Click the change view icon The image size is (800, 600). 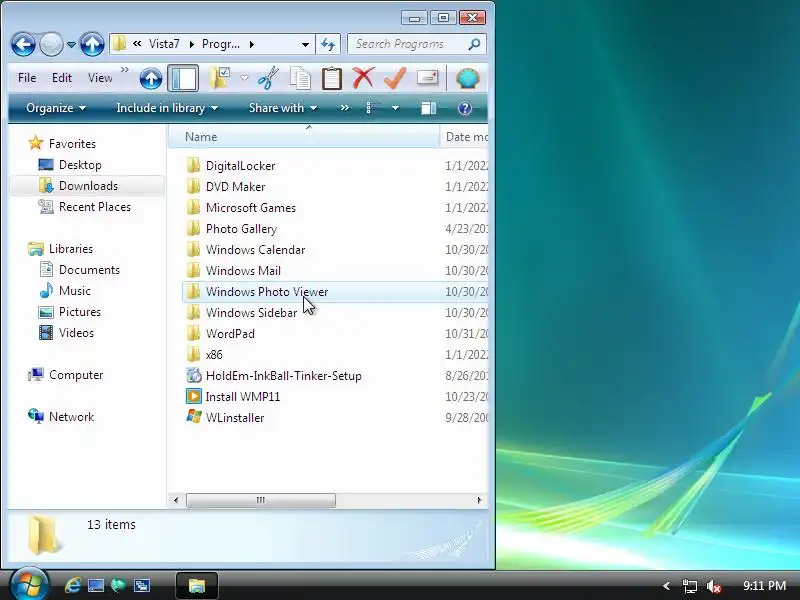click(373, 108)
